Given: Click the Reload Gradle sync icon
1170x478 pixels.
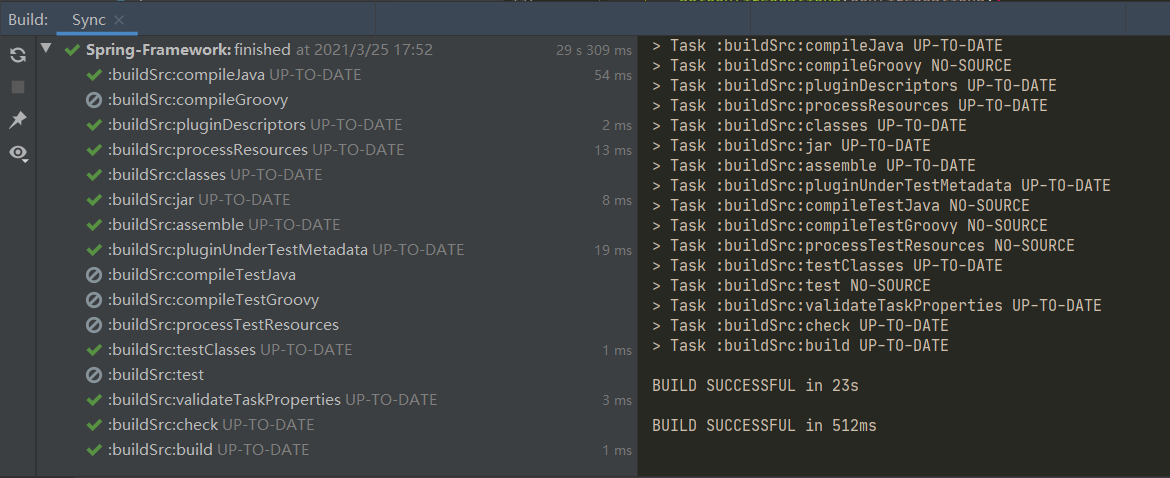Looking at the screenshot, I should [x=18, y=55].
